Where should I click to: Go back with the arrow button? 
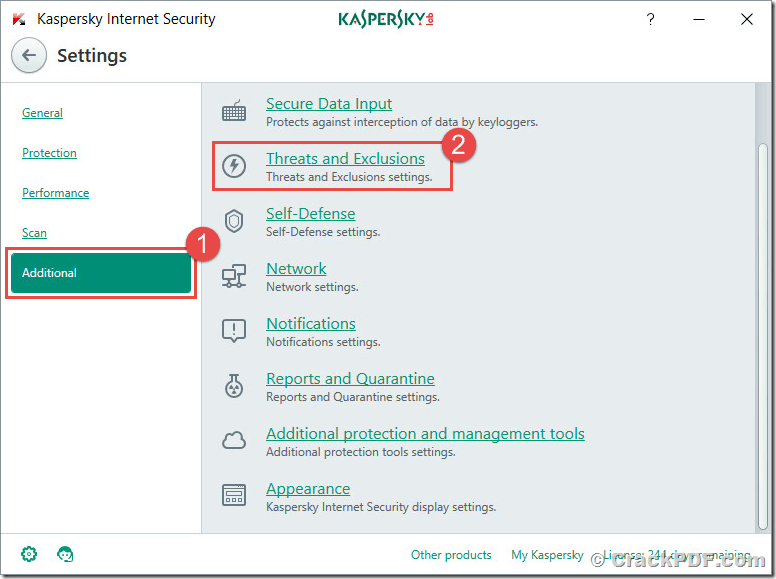(x=29, y=55)
